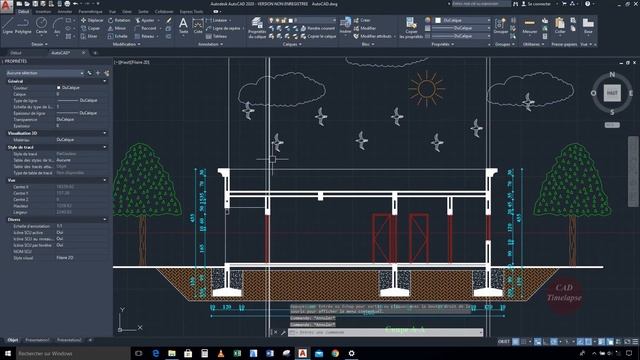Expand the Modification panel dropdown
Viewport: 640px width, 360px height.
point(126,44)
